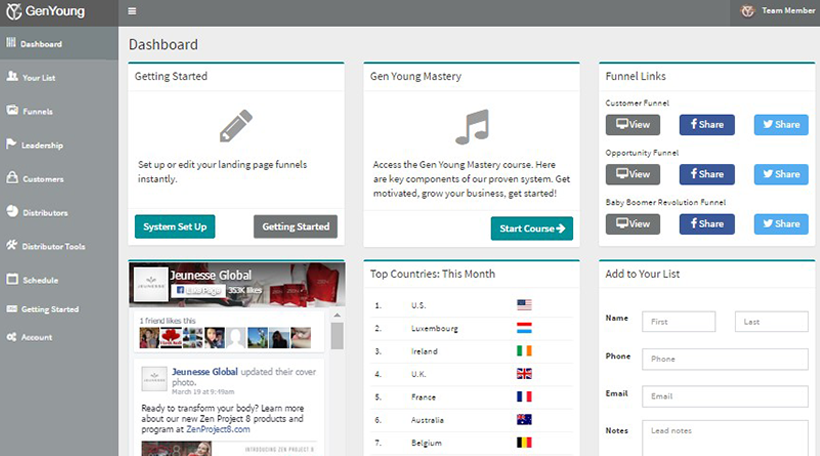View the Customer Funnel
Screen dimensions: 820x456
click(632, 125)
